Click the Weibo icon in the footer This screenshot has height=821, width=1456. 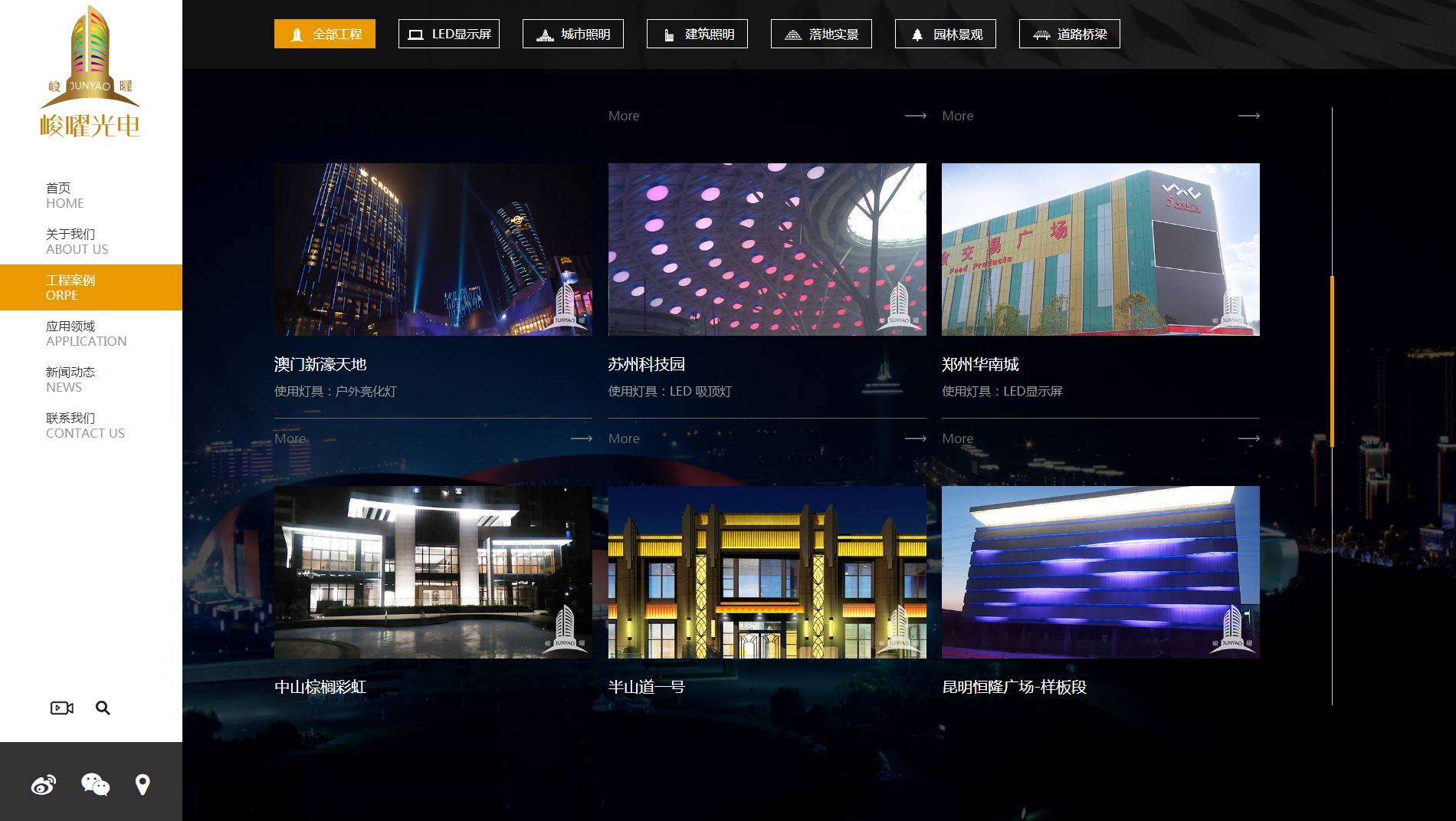pos(44,785)
